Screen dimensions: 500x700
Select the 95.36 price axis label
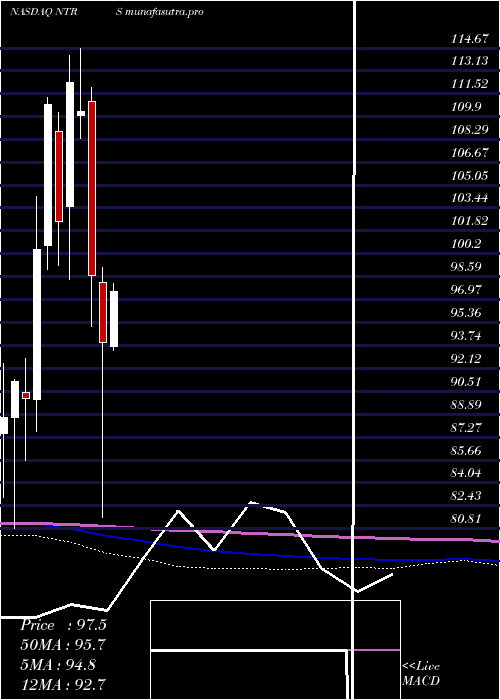(467, 313)
